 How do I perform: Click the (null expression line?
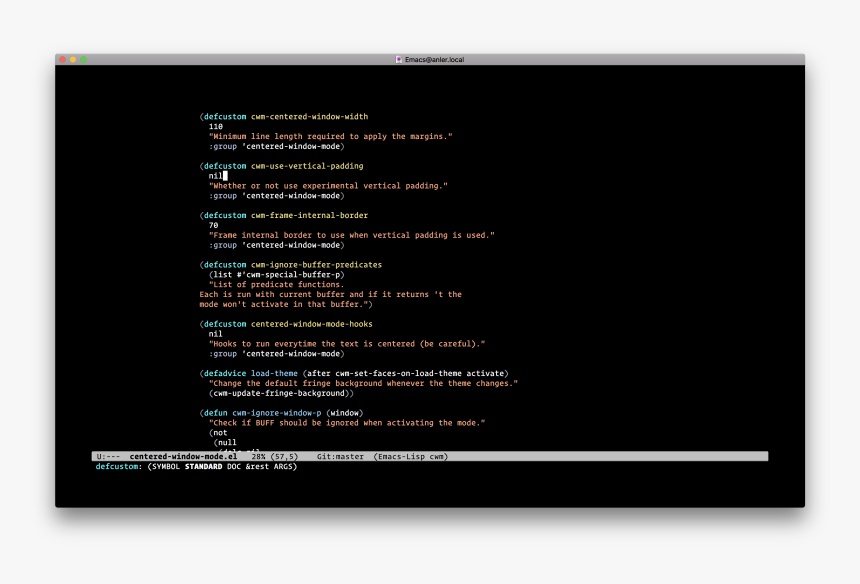(x=225, y=443)
